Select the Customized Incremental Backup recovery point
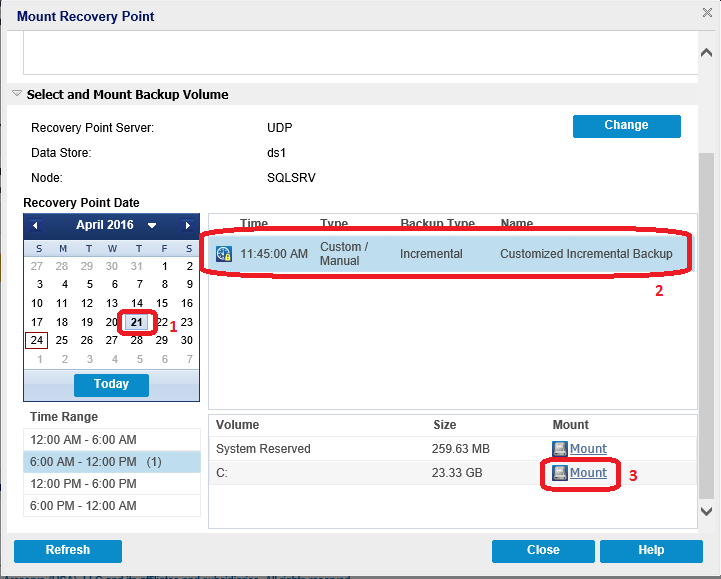This screenshot has height=579, width=721. [452, 253]
